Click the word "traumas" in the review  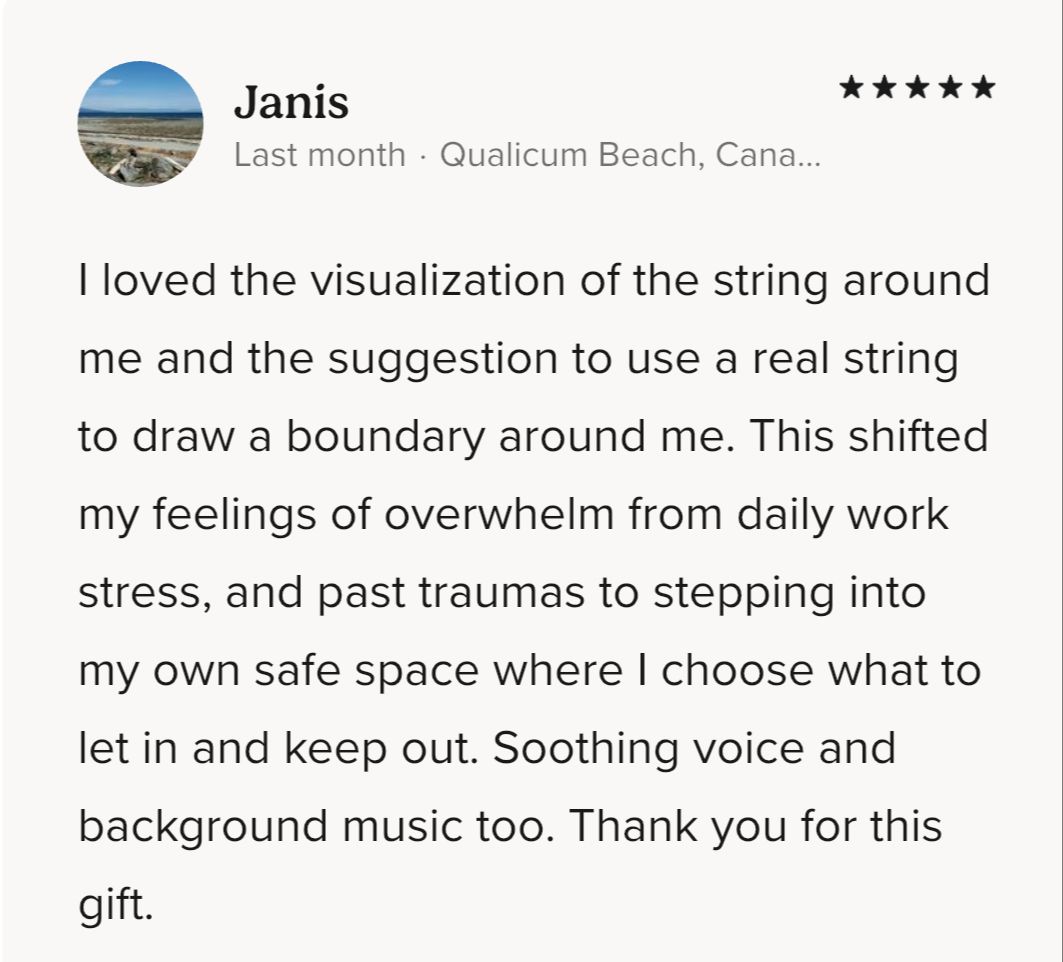coord(501,593)
